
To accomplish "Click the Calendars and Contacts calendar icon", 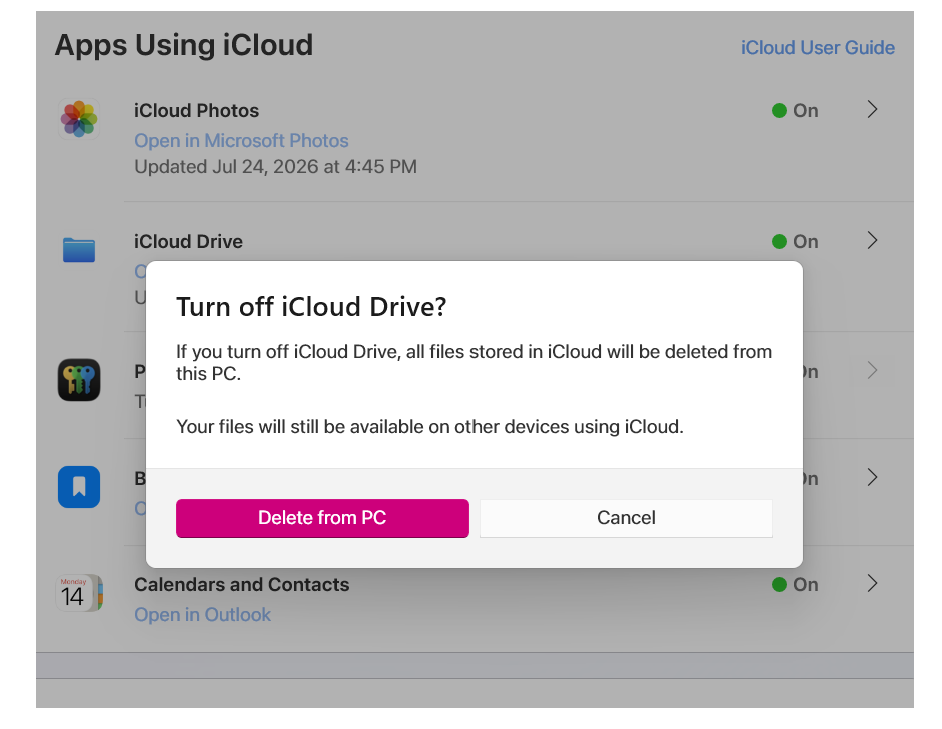I will (x=79, y=593).
